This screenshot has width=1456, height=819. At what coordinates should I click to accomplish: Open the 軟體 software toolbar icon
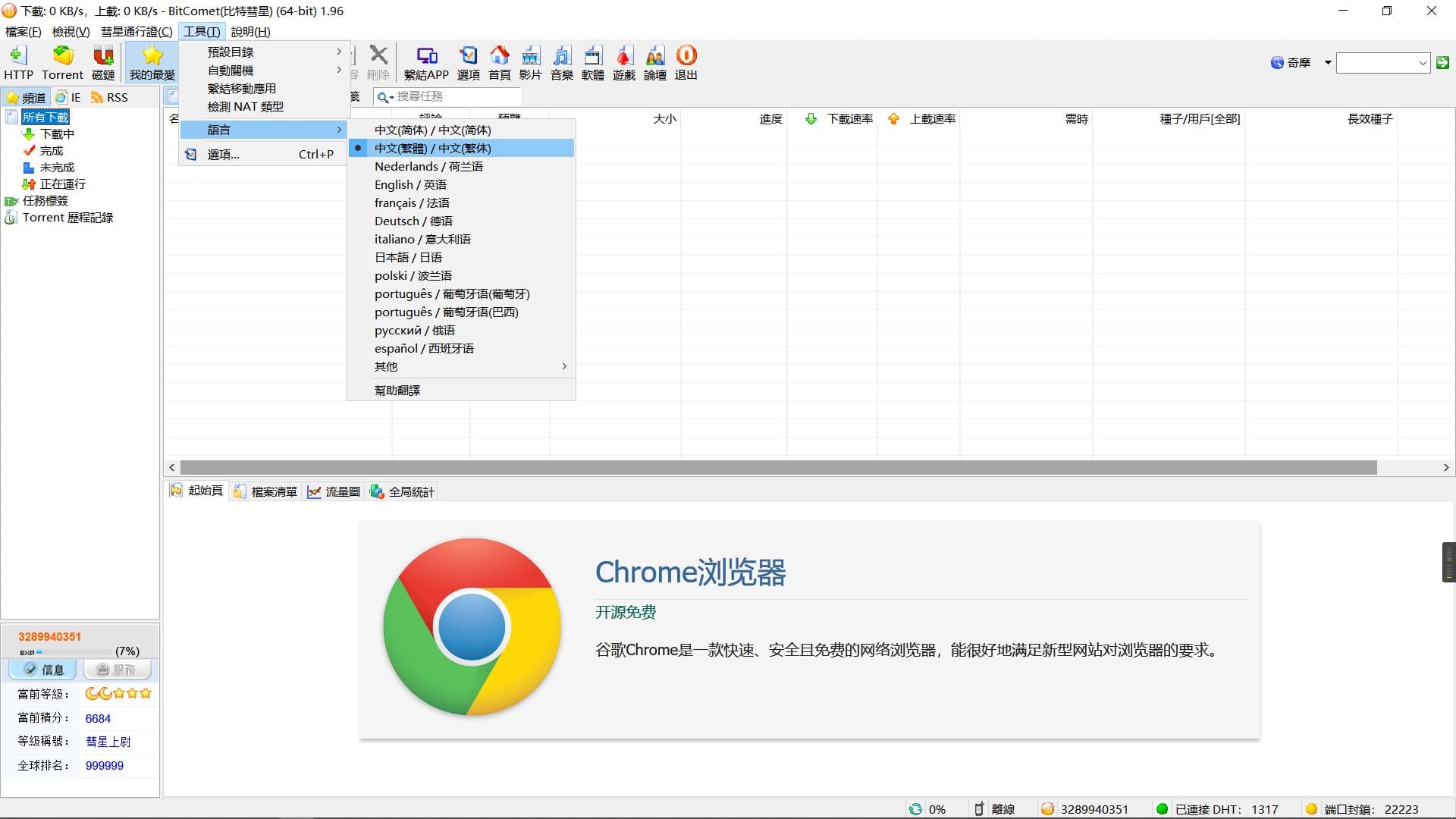[x=593, y=56]
